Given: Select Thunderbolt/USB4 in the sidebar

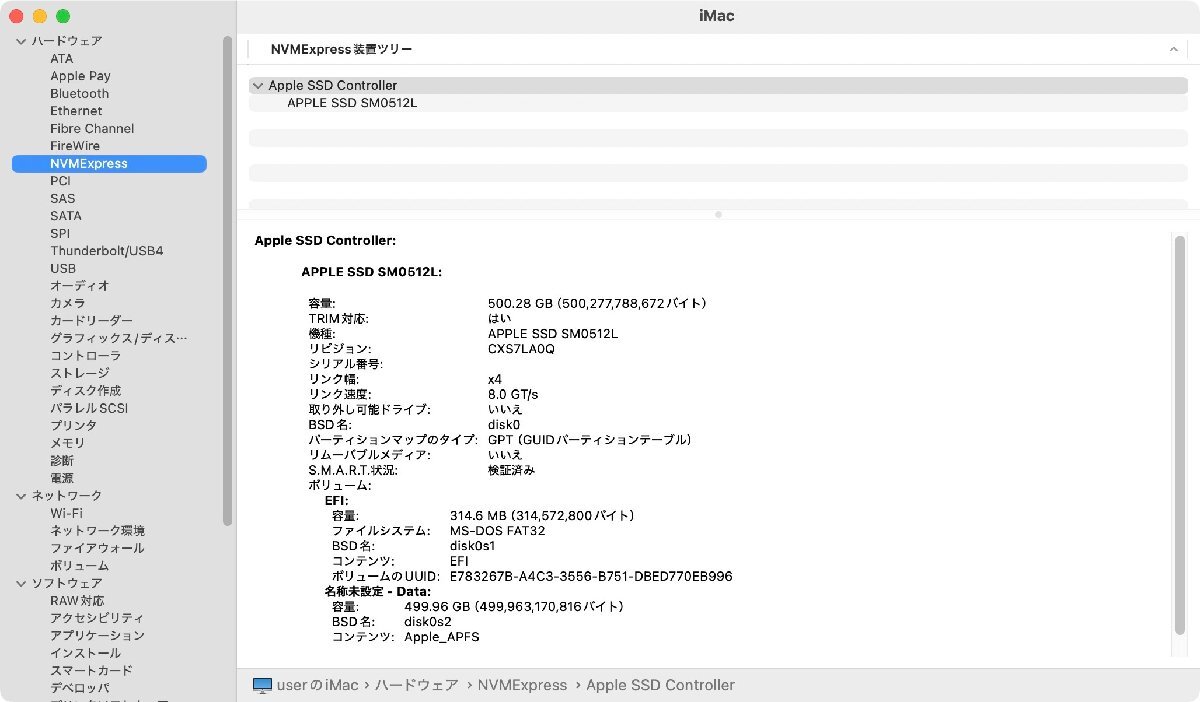Looking at the screenshot, I should tap(106, 251).
